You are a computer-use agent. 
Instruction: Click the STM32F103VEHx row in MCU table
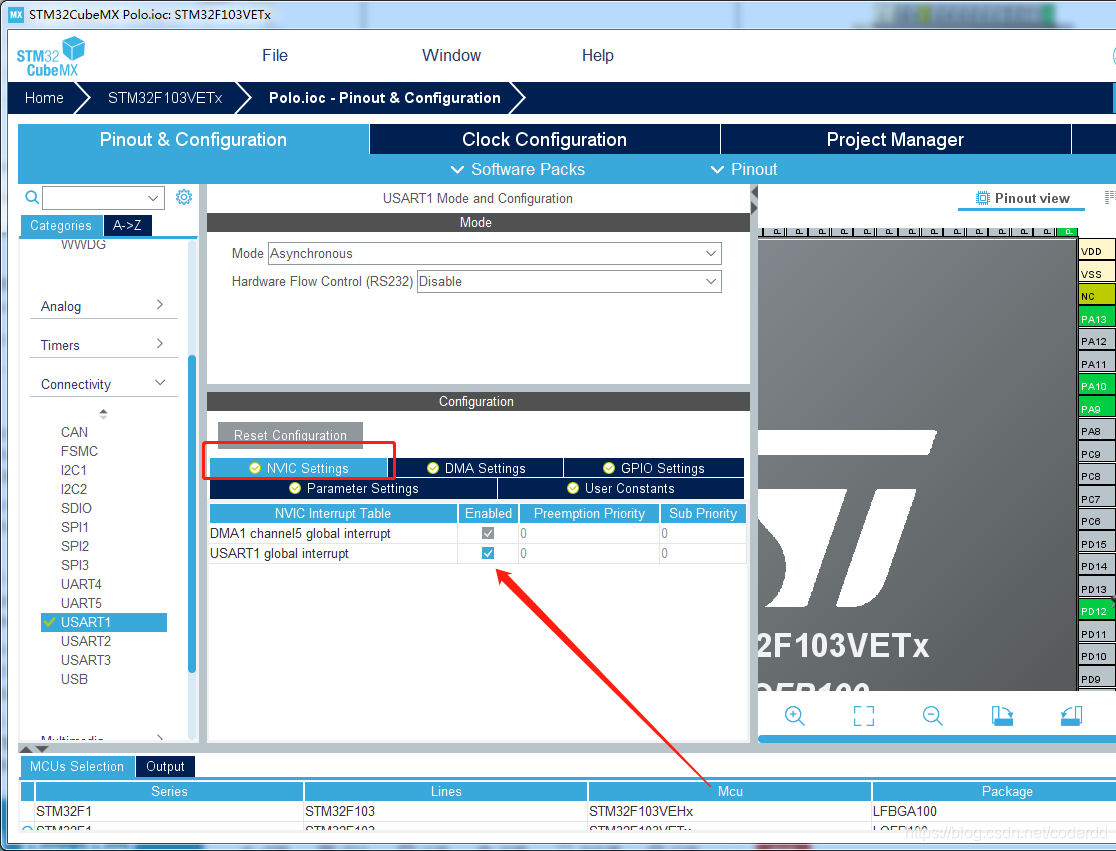pos(568,811)
